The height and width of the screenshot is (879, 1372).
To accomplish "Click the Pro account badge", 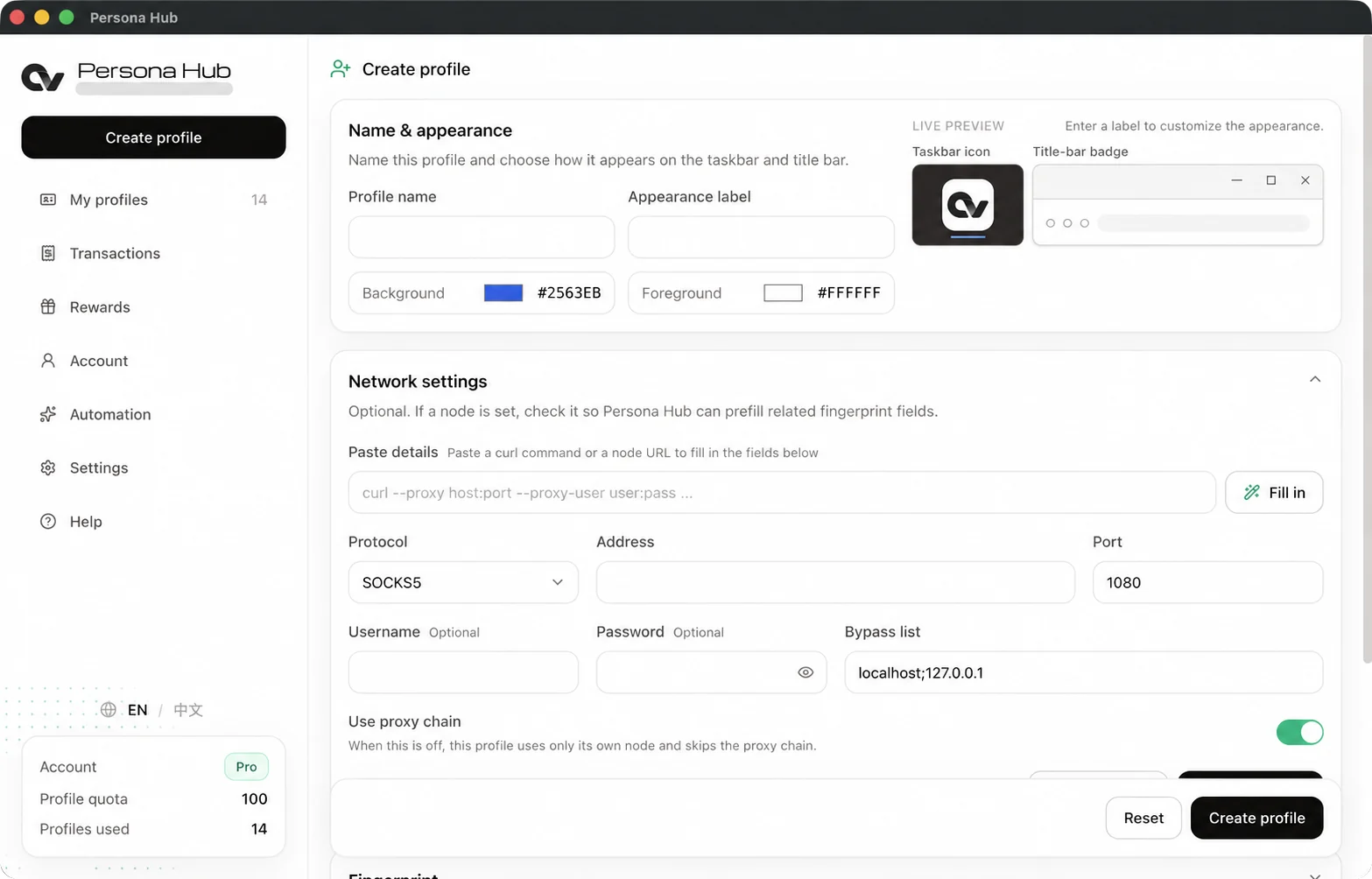I will tap(246, 767).
